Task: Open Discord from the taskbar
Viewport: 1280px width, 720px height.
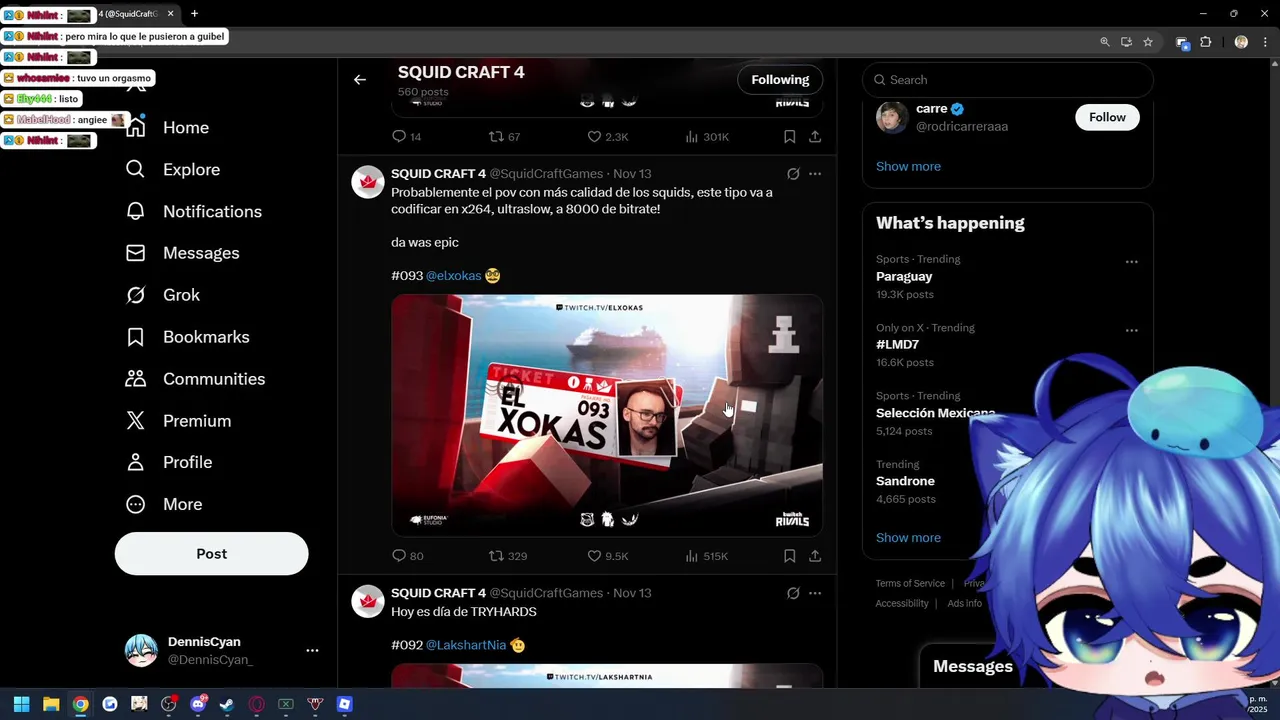Action: (198, 704)
